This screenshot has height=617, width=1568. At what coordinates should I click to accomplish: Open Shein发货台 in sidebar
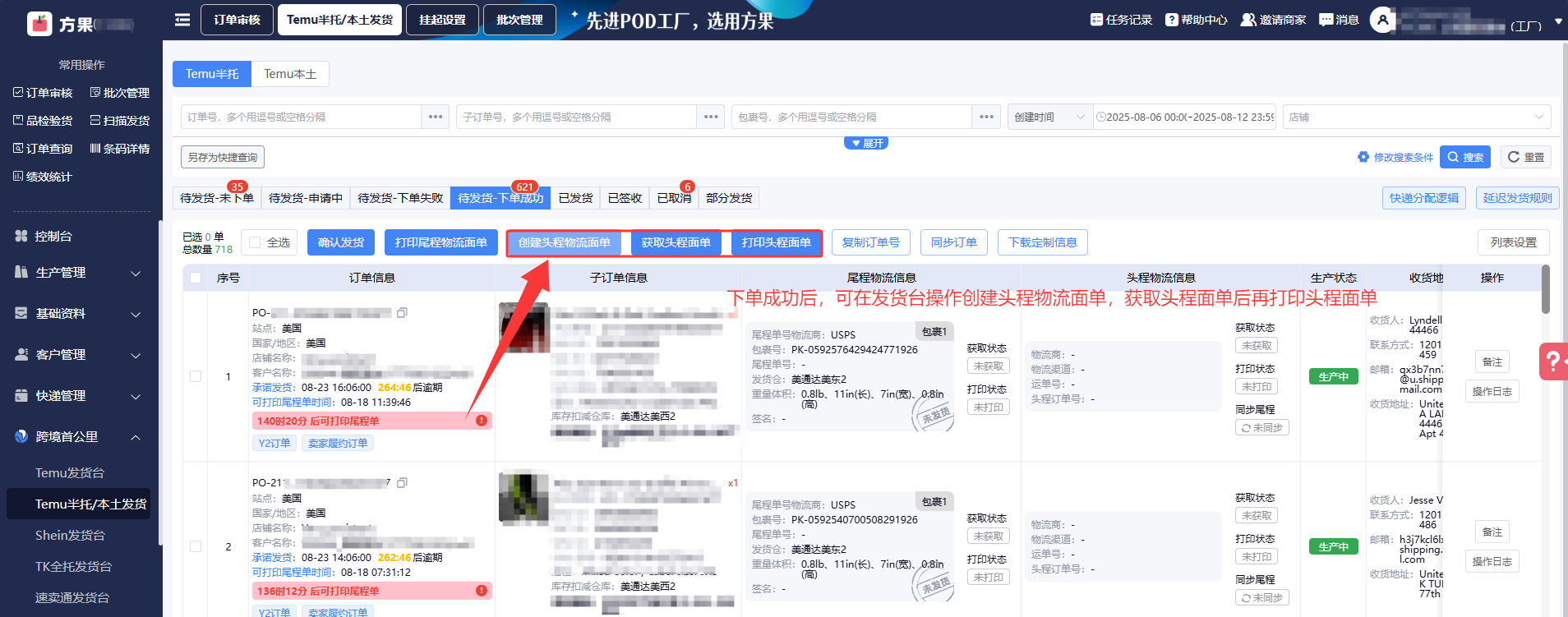point(70,536)
